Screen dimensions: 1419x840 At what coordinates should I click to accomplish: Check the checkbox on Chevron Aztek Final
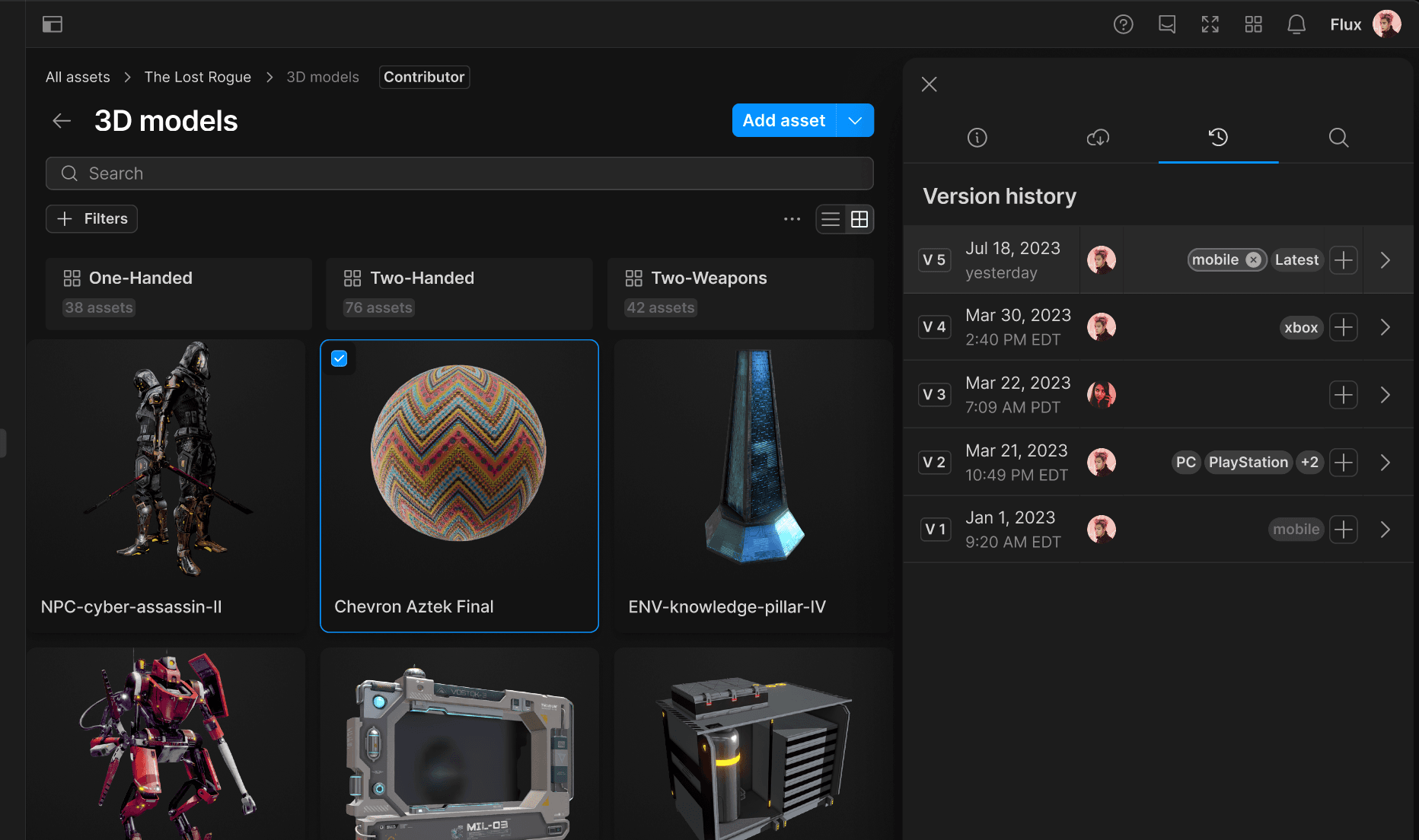(340, 358)
